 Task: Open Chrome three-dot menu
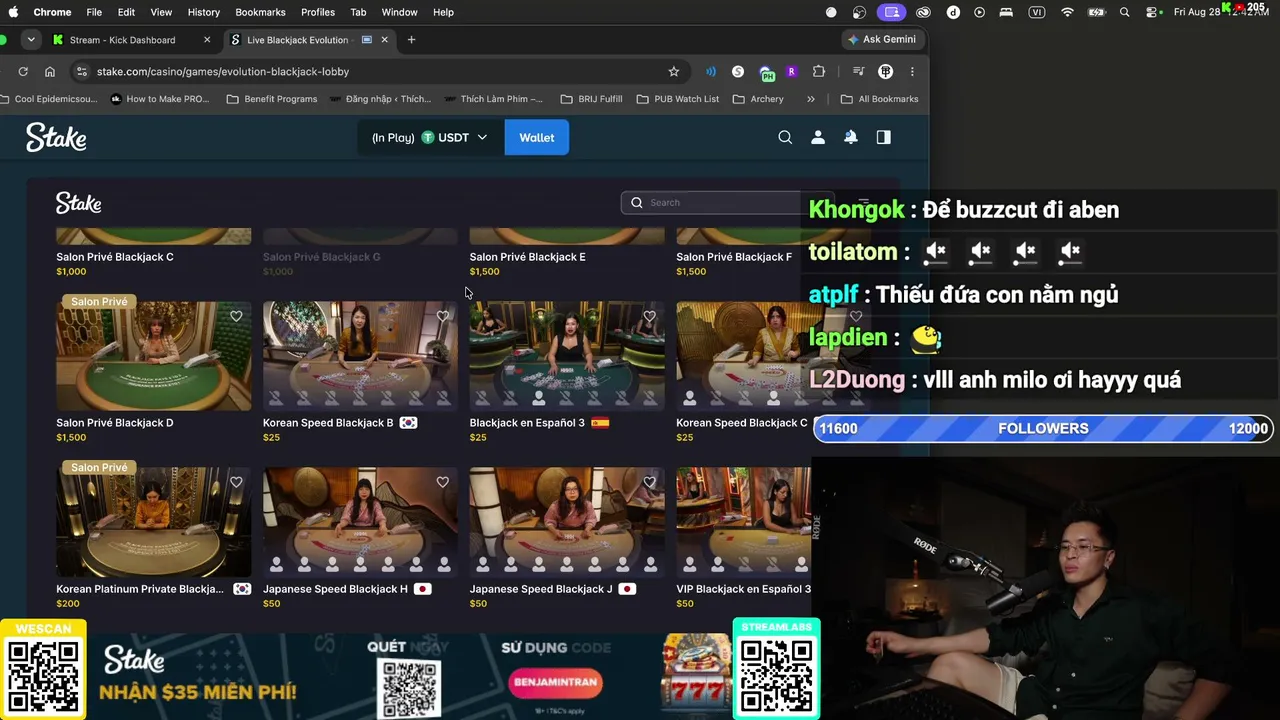pyautogui.click(x=912, y=72)
